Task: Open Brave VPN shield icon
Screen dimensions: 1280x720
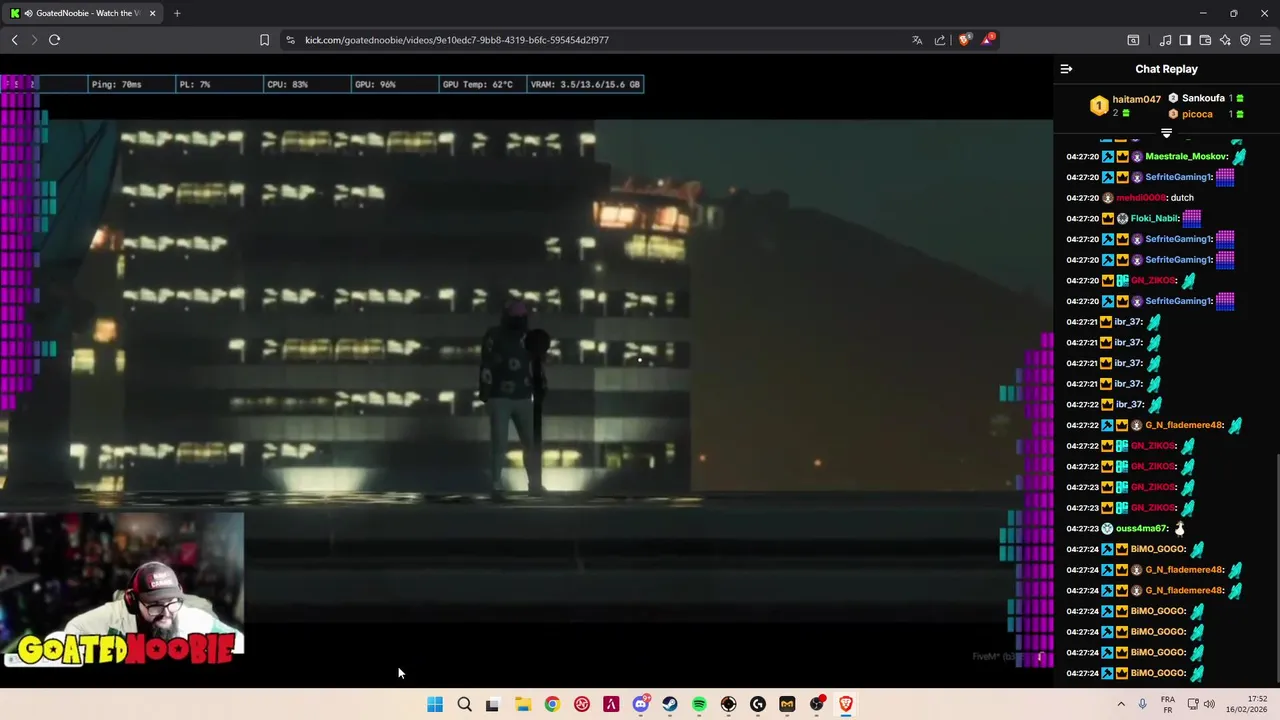Action: point(1245,40)
